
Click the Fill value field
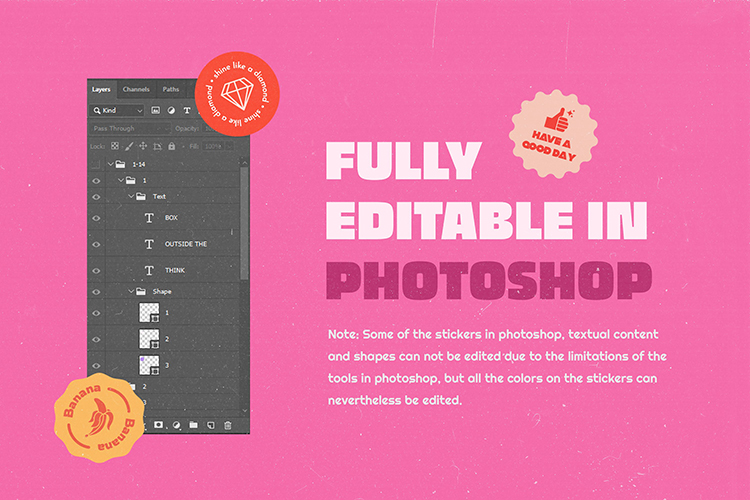(x=212, y=146)
